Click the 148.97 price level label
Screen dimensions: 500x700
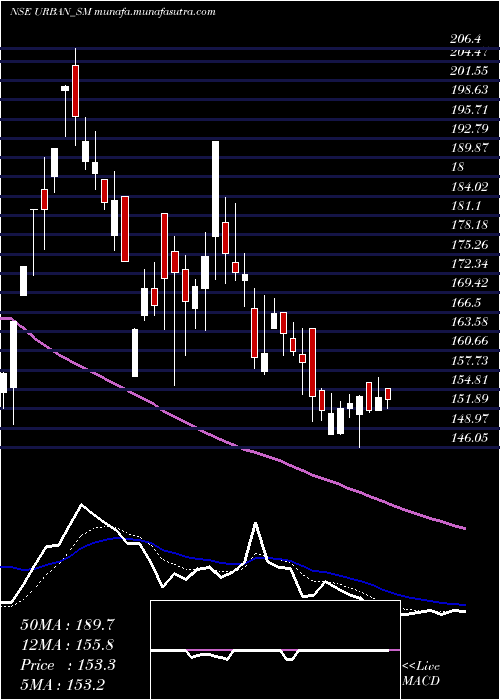coord(469,418)
